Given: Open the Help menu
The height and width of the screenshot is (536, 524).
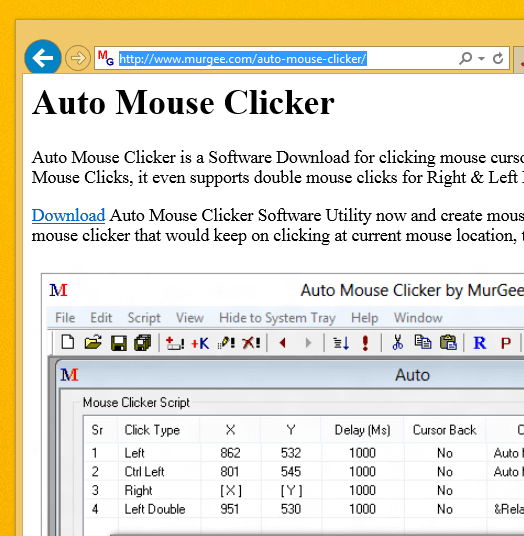Looking at the screenshot, I should [x=364, y=318].
